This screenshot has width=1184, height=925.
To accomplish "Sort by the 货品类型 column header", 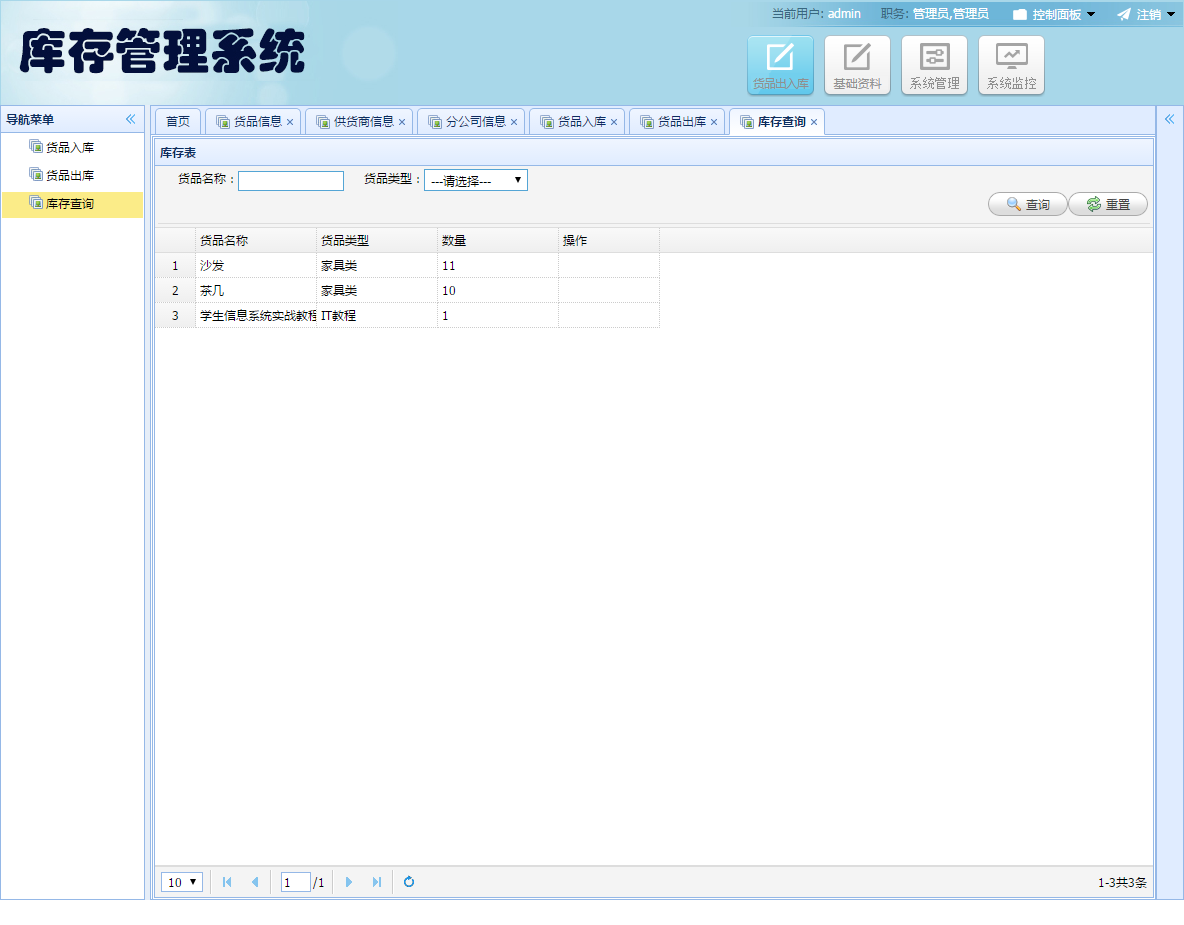I will click(377, 240).
